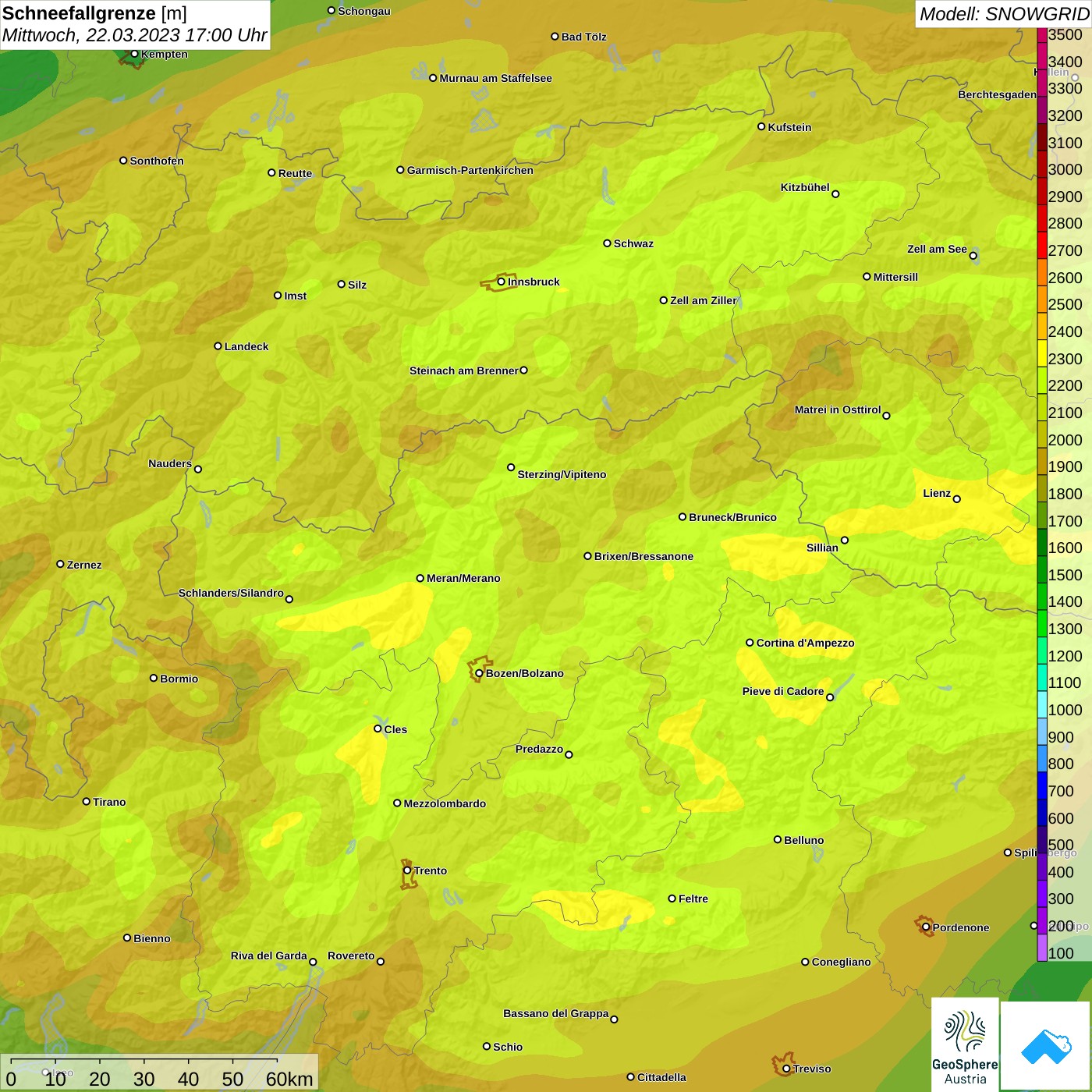The width and height of the screenshot is (1092, 1092).
Task: Click the 'Zell am Ziller' label
Action: (x=703, y=300)
